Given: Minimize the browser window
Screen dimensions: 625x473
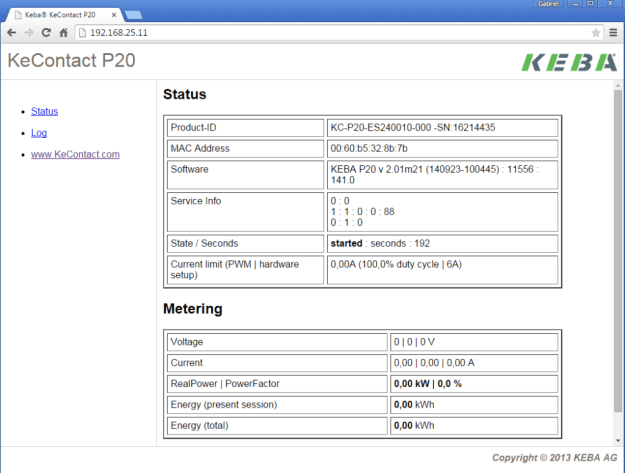Looking at the screenshot, I should (x=575, y=4).
